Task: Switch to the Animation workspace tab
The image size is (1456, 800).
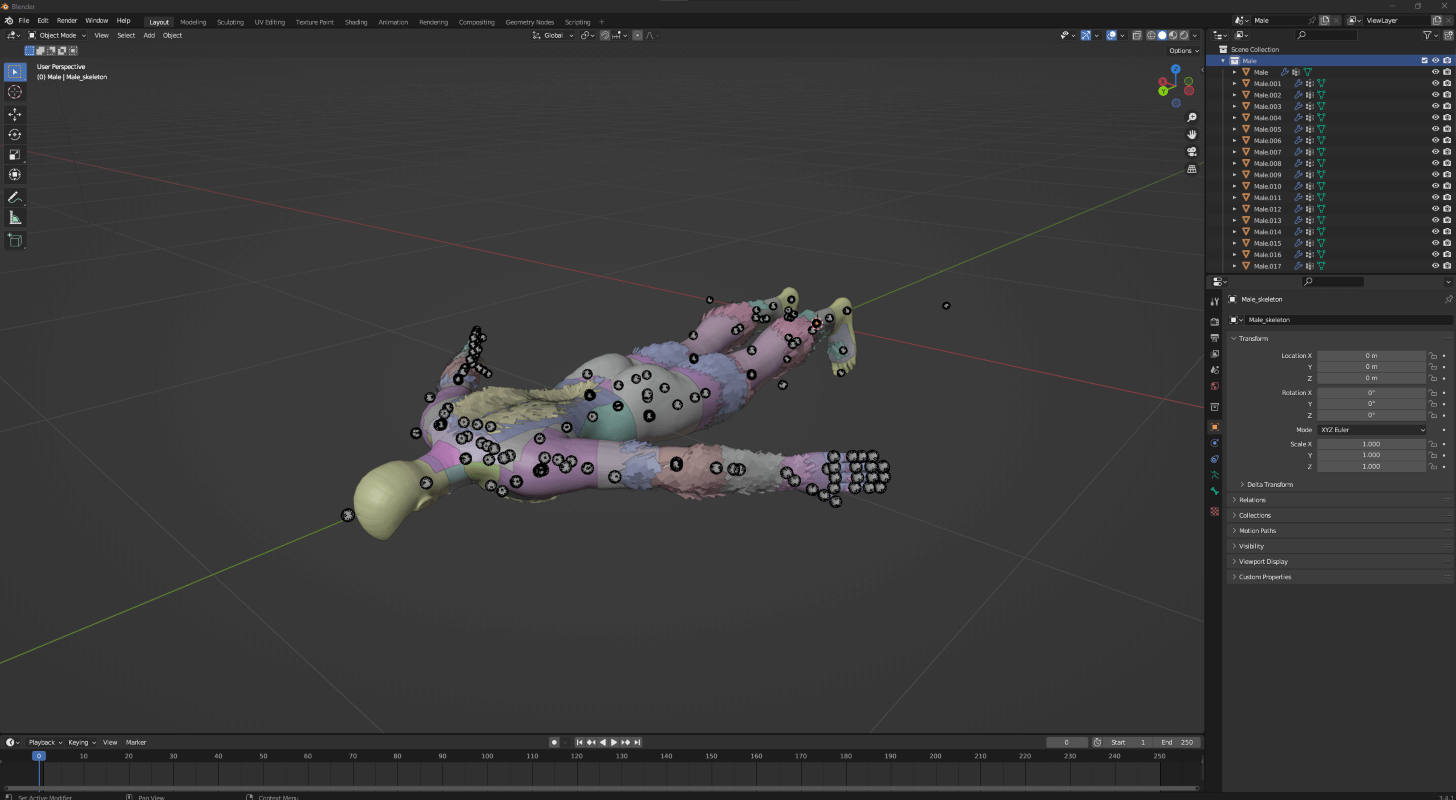Action: (393, 21)
